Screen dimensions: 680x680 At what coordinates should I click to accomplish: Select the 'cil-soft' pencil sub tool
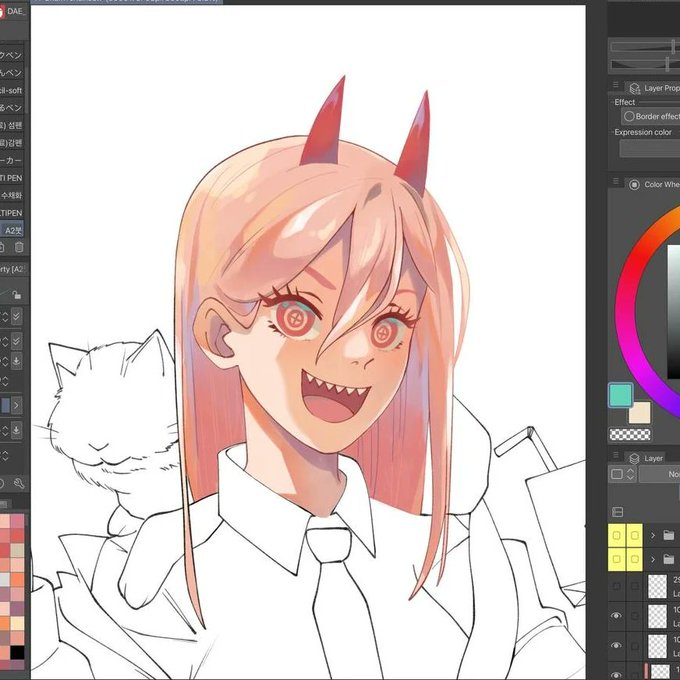[x=12, y=90]
